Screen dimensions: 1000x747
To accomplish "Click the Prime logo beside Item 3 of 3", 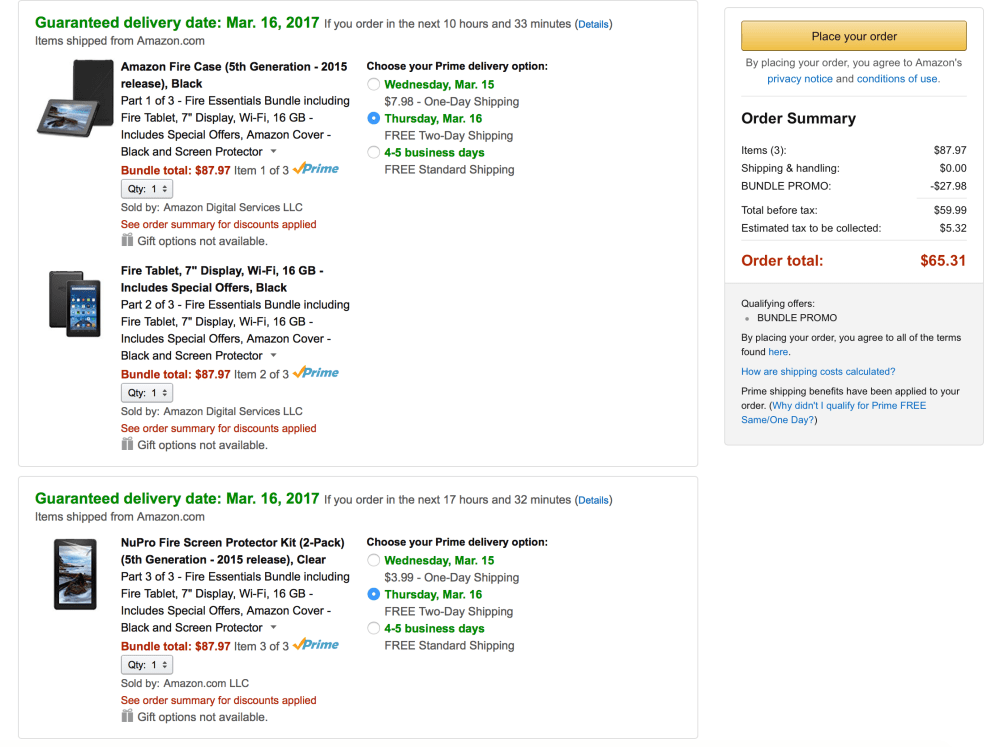I will [x=316, y=645].
